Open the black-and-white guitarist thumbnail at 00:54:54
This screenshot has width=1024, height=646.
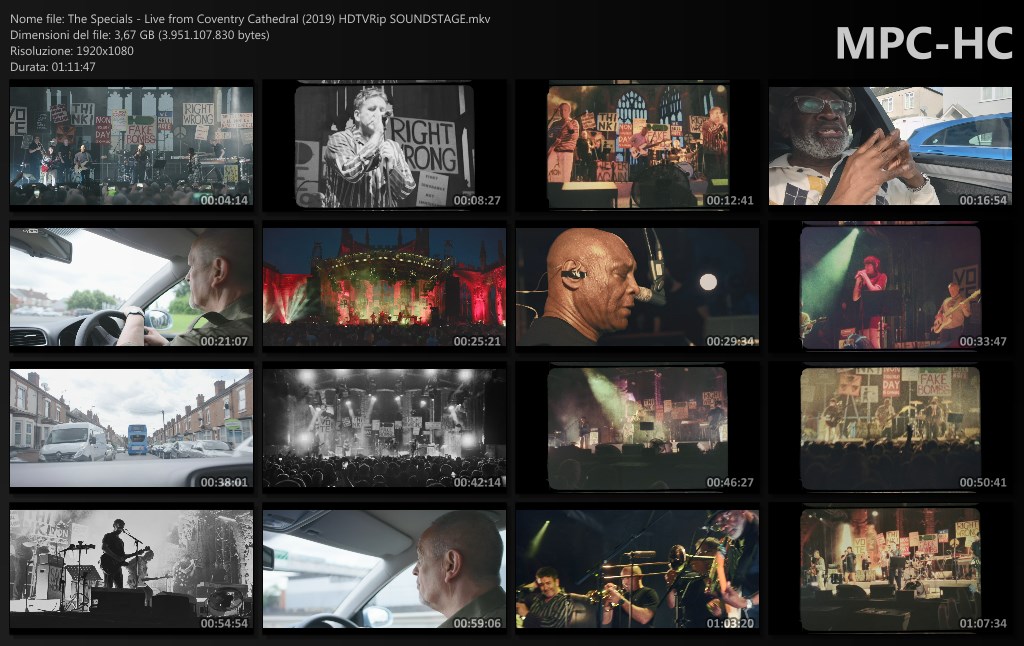click(x=131, y=570)
